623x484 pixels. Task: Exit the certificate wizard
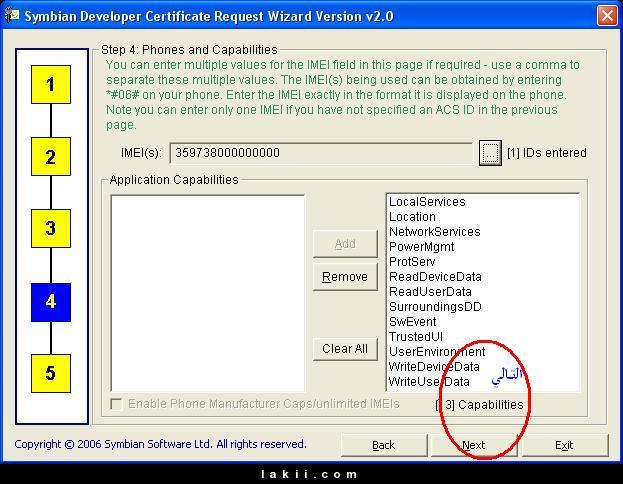[564, 445]
